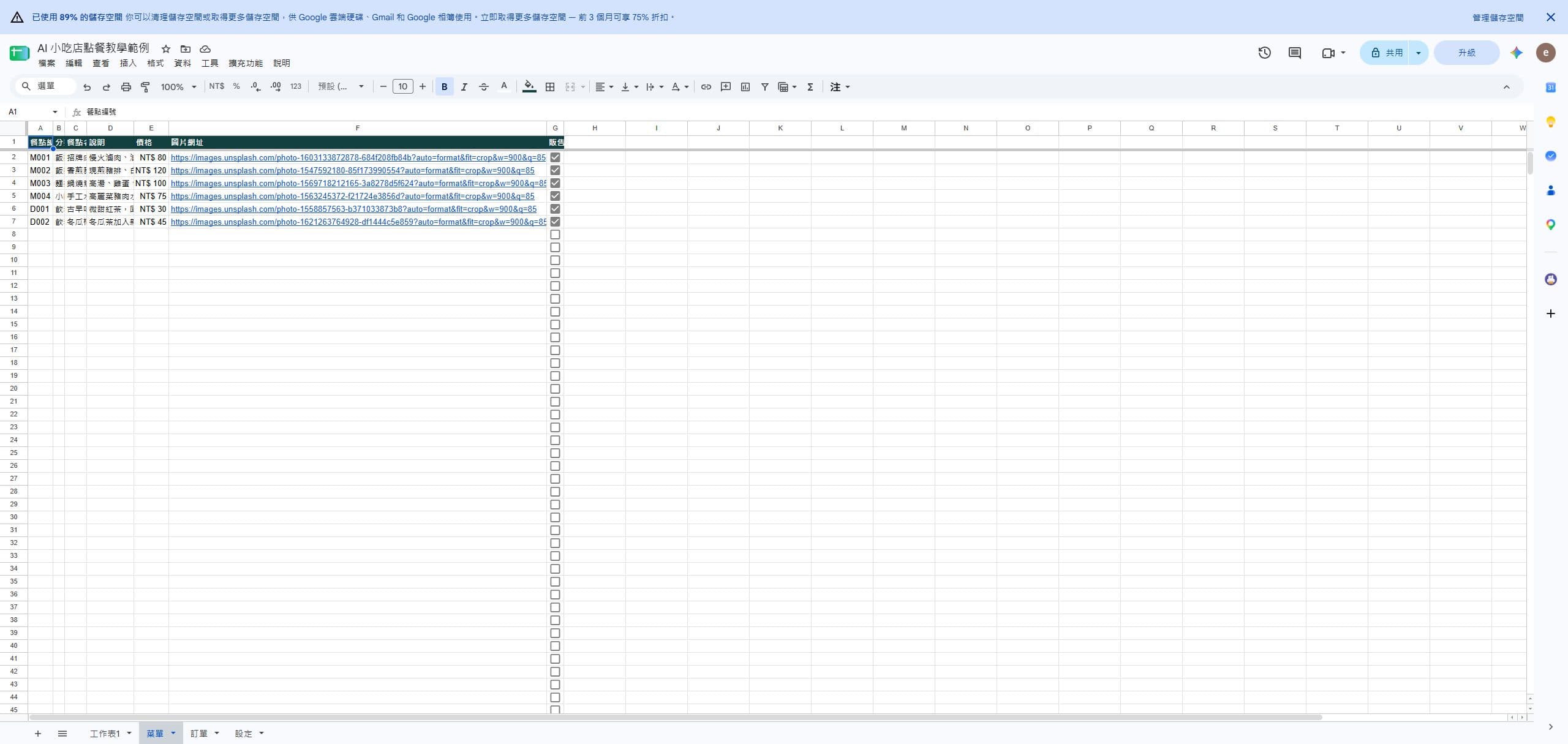Check the checkbox in row 8

[556, 235]
